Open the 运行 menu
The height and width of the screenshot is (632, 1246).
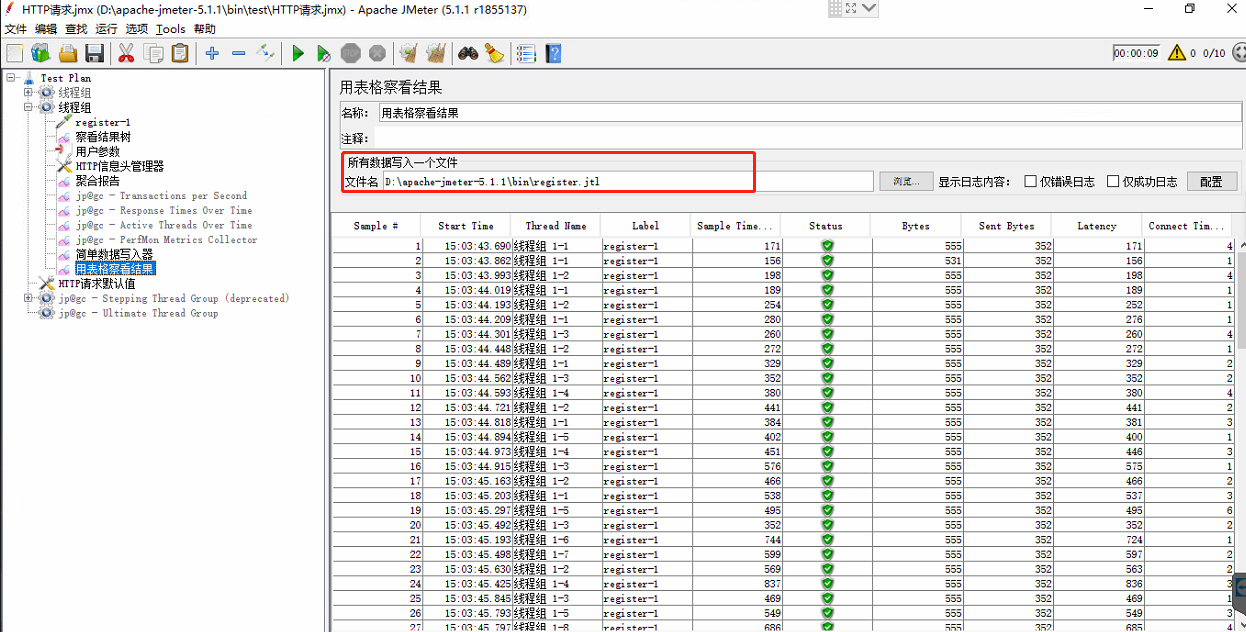click(x=107, y=28)
